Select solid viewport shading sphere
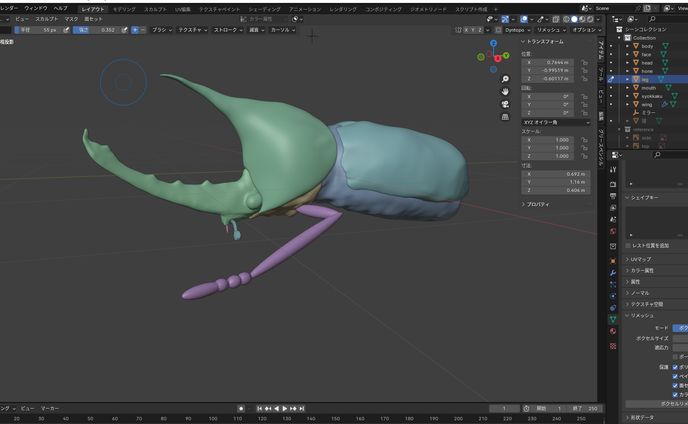The height and width of the screenshot is (424, 688). tap(574, 19)
